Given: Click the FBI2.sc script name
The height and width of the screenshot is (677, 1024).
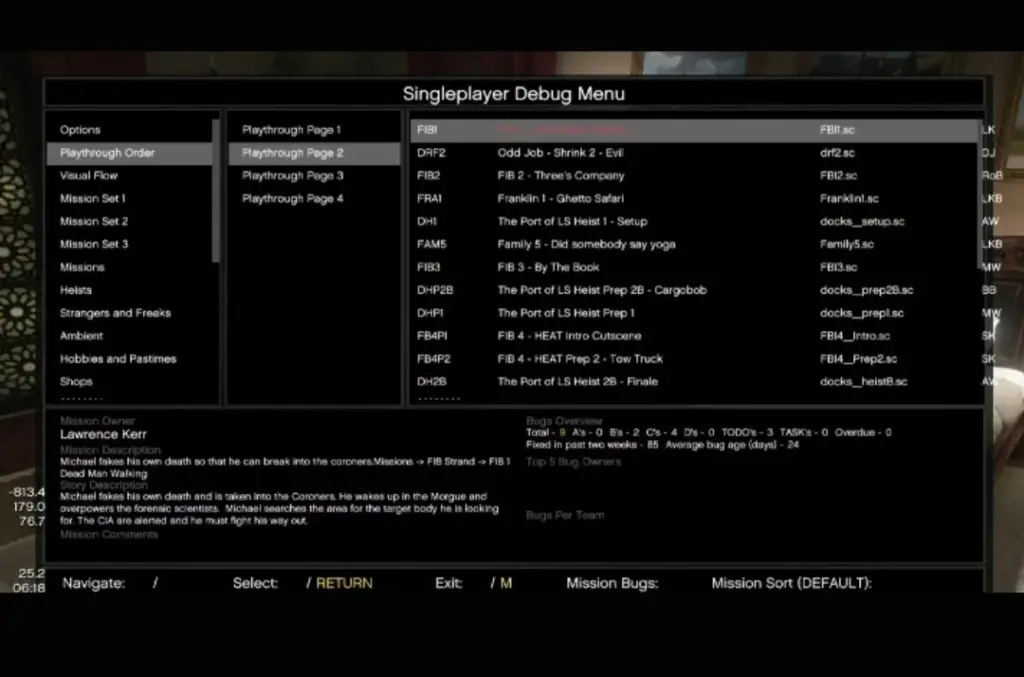Looking at the screenshot, I should pos(839,176).
